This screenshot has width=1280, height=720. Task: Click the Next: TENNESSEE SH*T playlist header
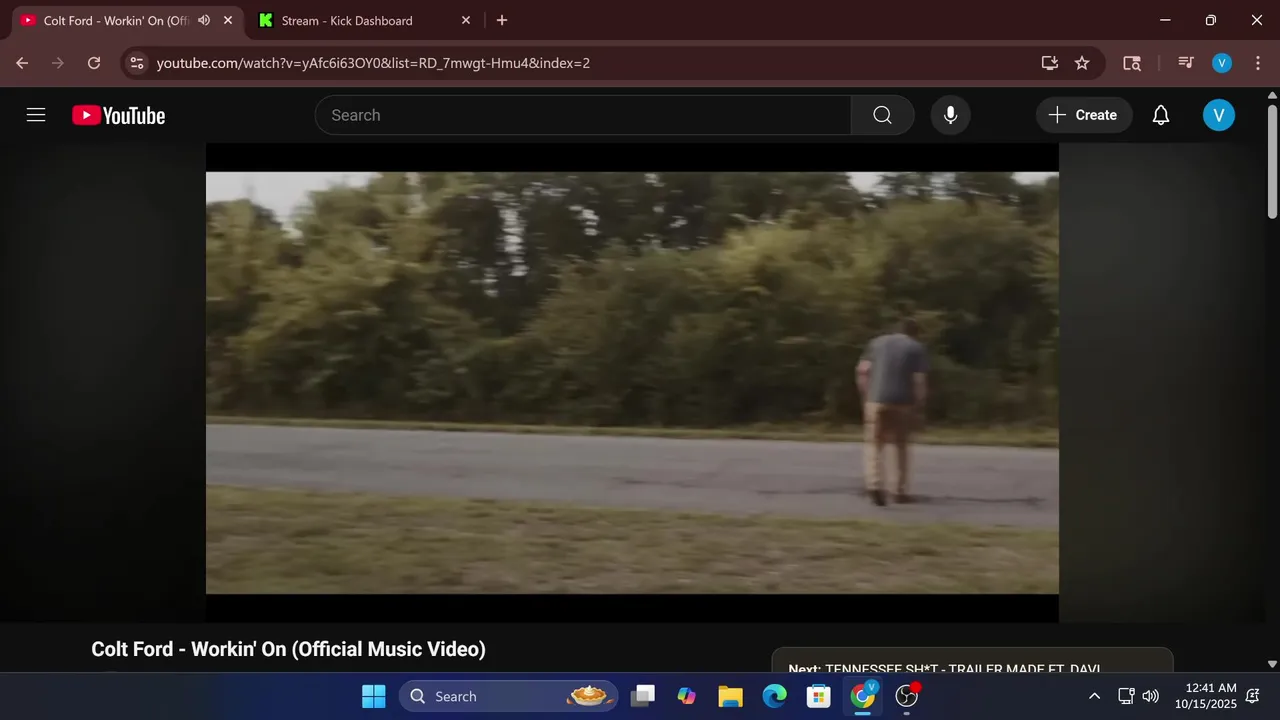pyautogui.click(x=944, y=669)
